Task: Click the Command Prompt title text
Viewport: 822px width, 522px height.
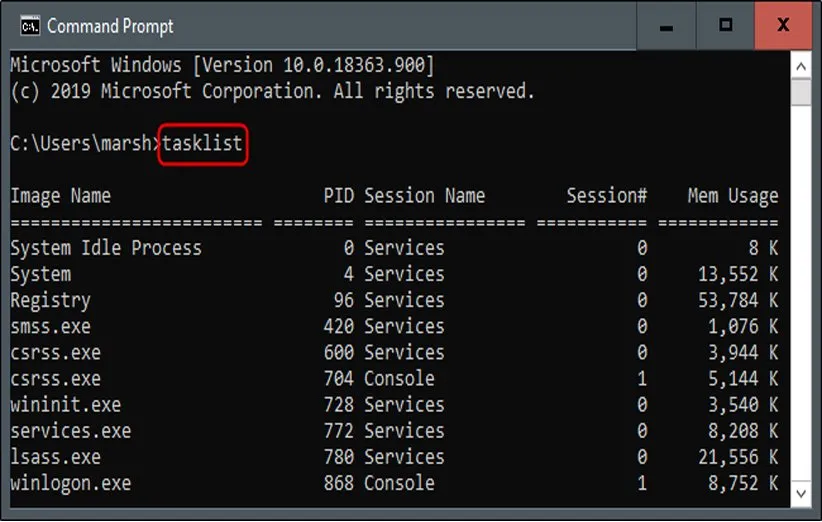Action: (x=110, y=26)
